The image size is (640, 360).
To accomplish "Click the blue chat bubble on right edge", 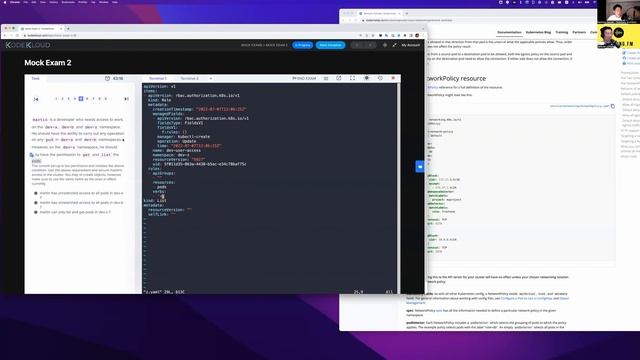I will point(420,167).
